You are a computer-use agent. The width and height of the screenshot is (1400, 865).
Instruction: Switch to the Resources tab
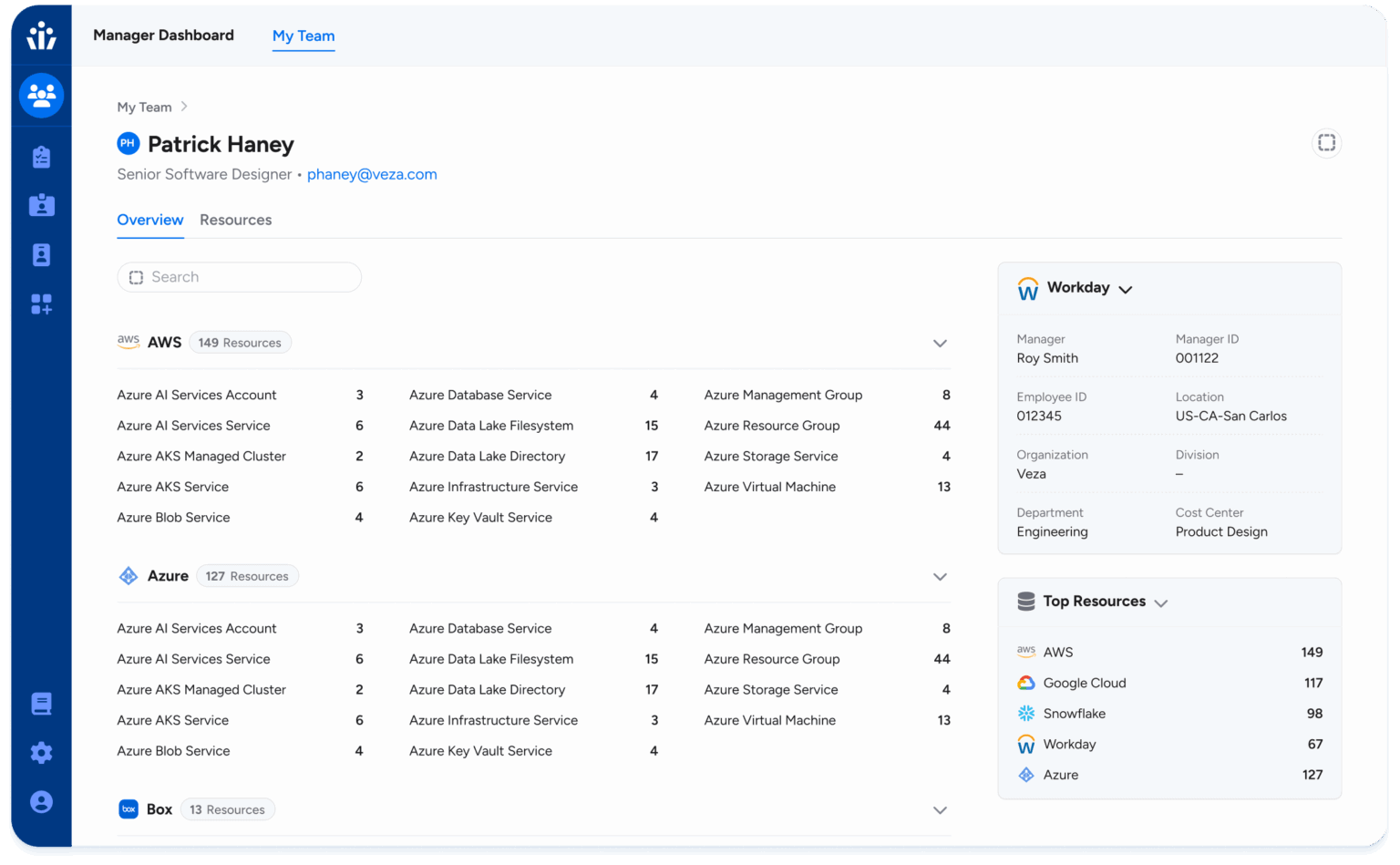point(235,220)
